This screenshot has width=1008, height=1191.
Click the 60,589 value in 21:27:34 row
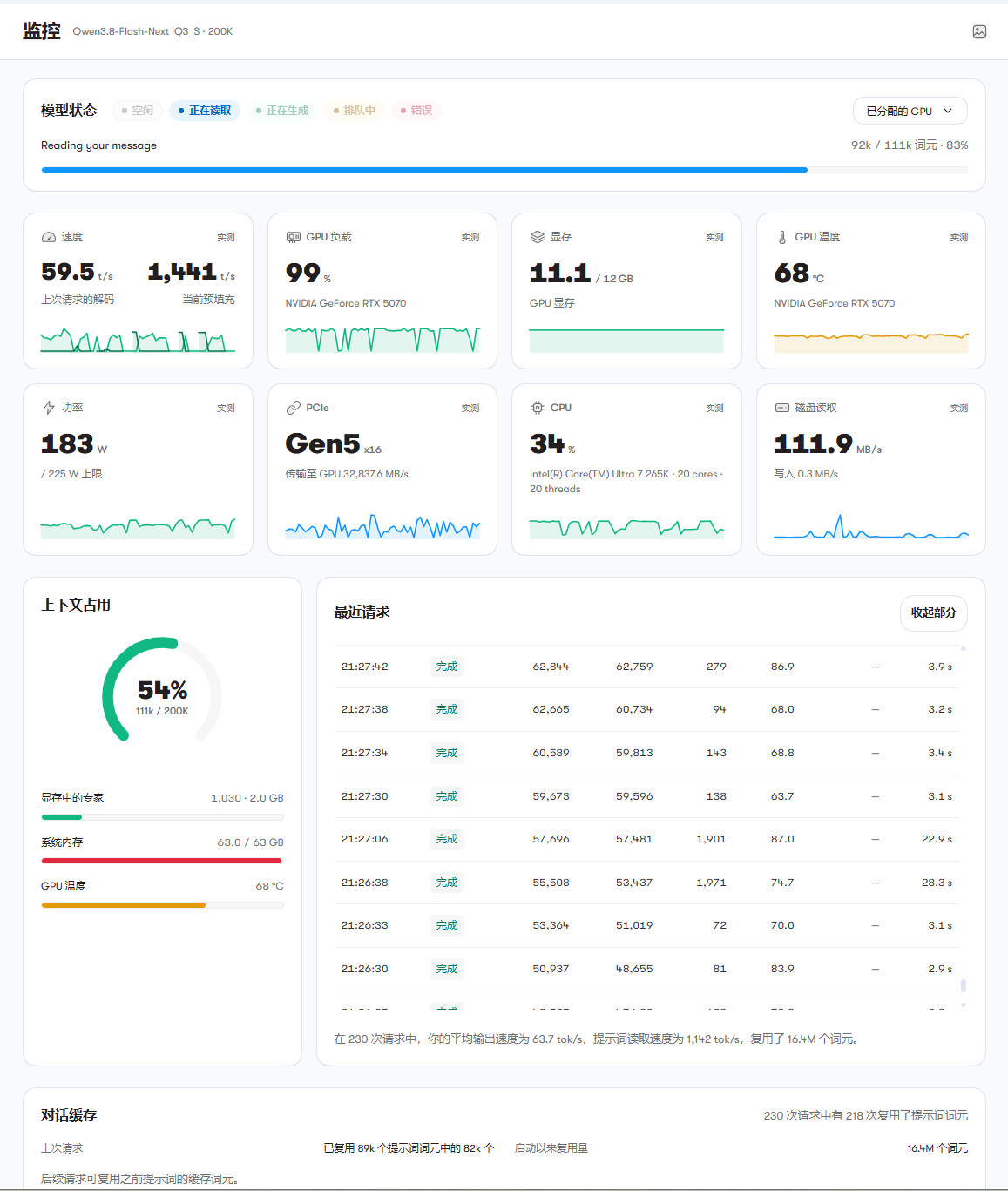click(x=551, y=753)
